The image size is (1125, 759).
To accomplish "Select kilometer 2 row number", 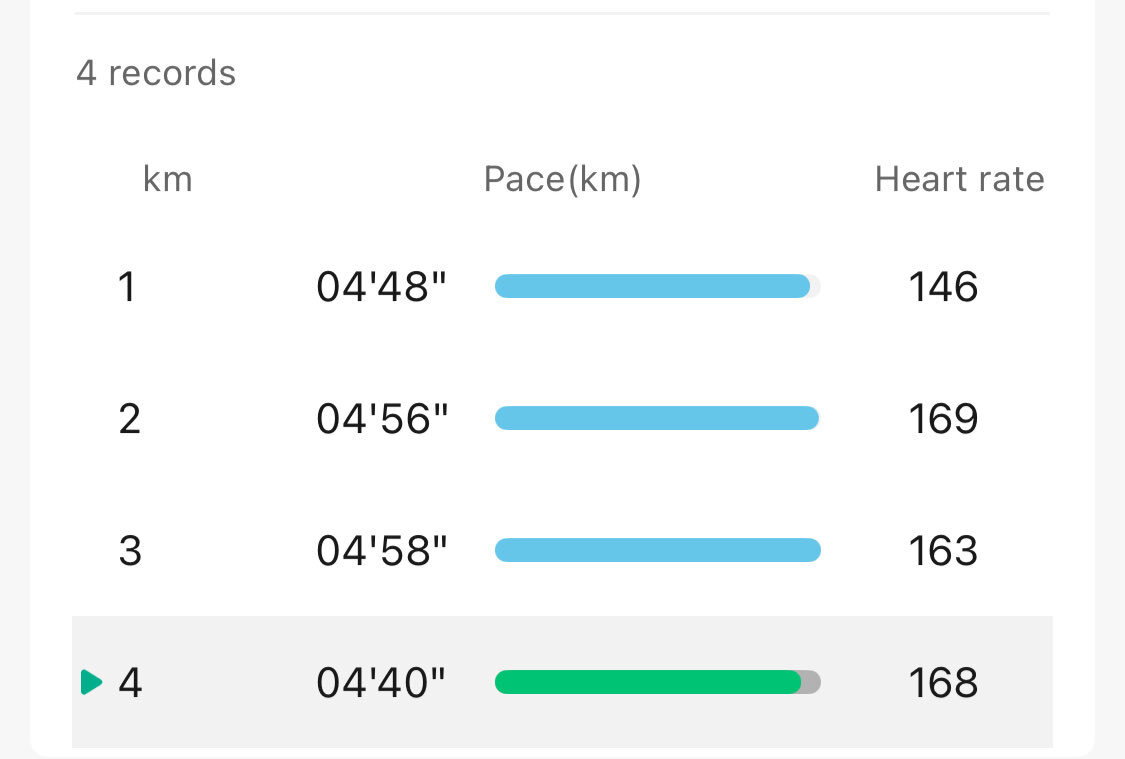I will [x=129, y=419].
